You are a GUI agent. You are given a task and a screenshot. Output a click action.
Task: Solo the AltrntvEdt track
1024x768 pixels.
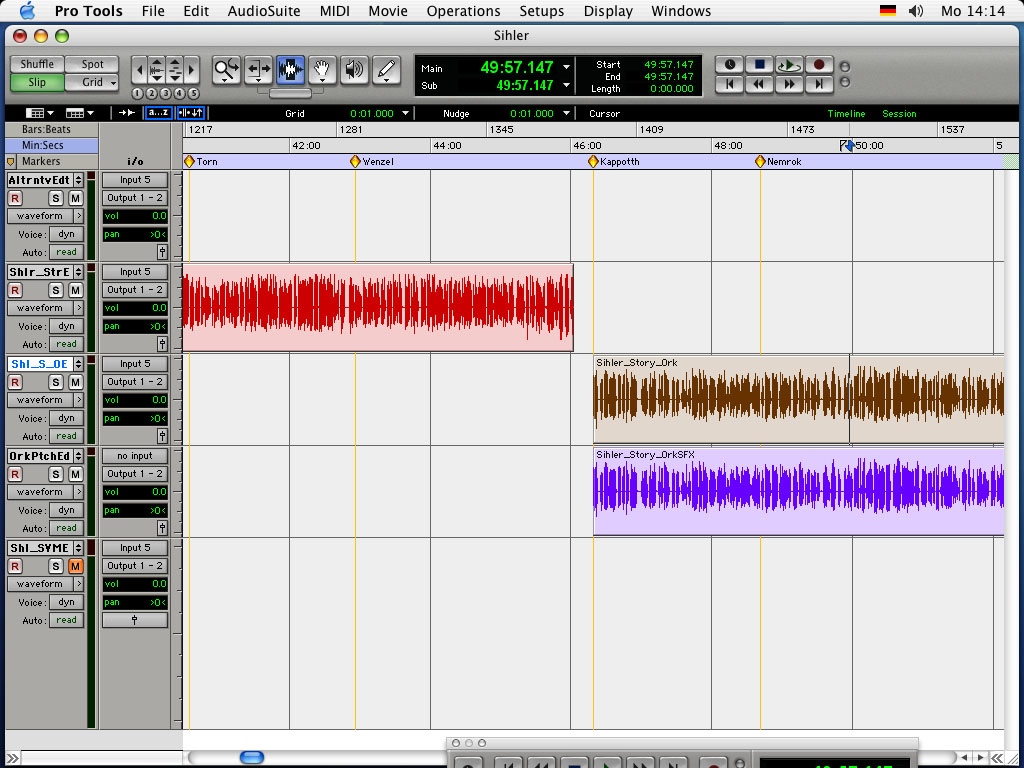(56, 198)
